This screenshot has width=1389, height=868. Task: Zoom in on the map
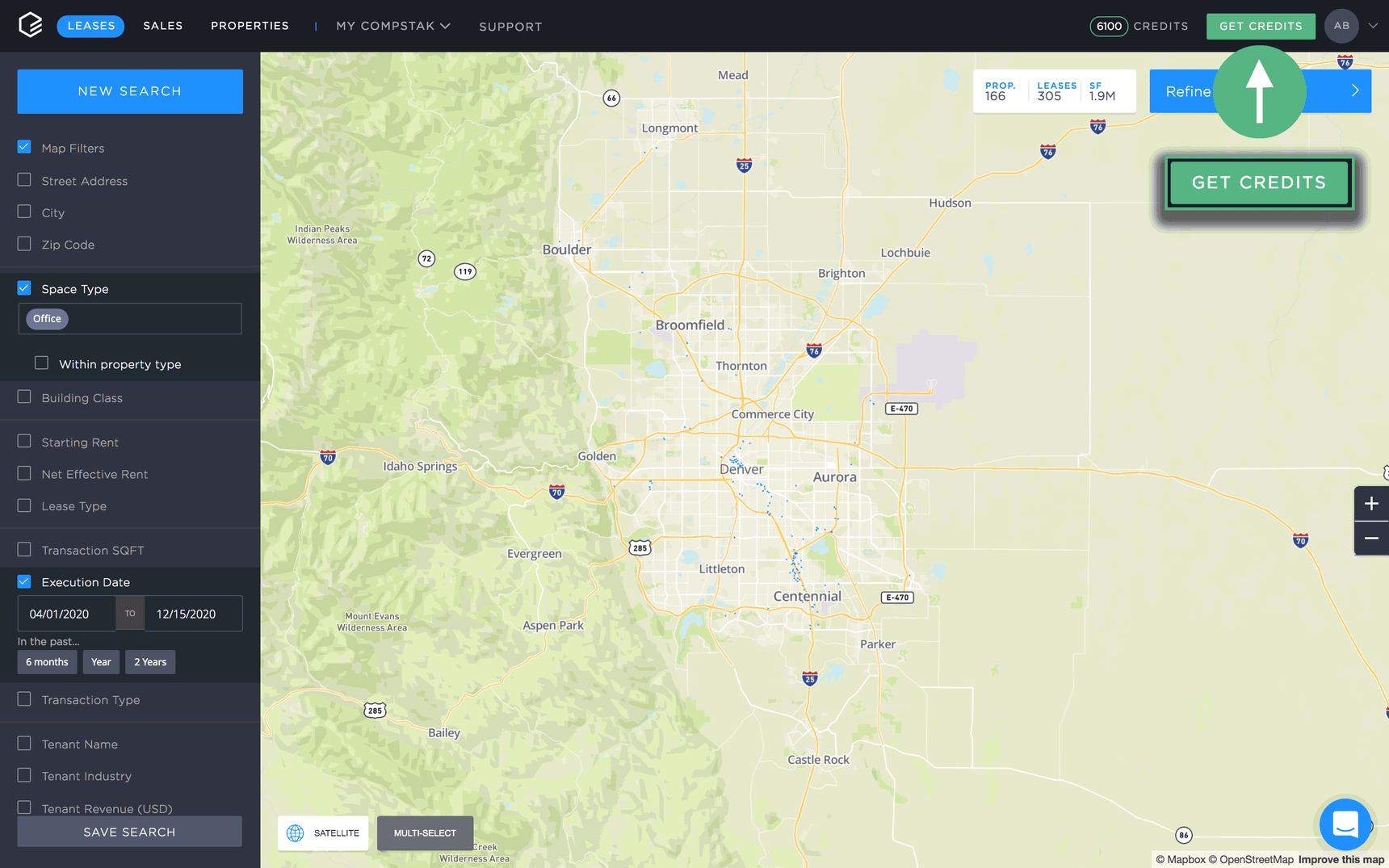1371,504
